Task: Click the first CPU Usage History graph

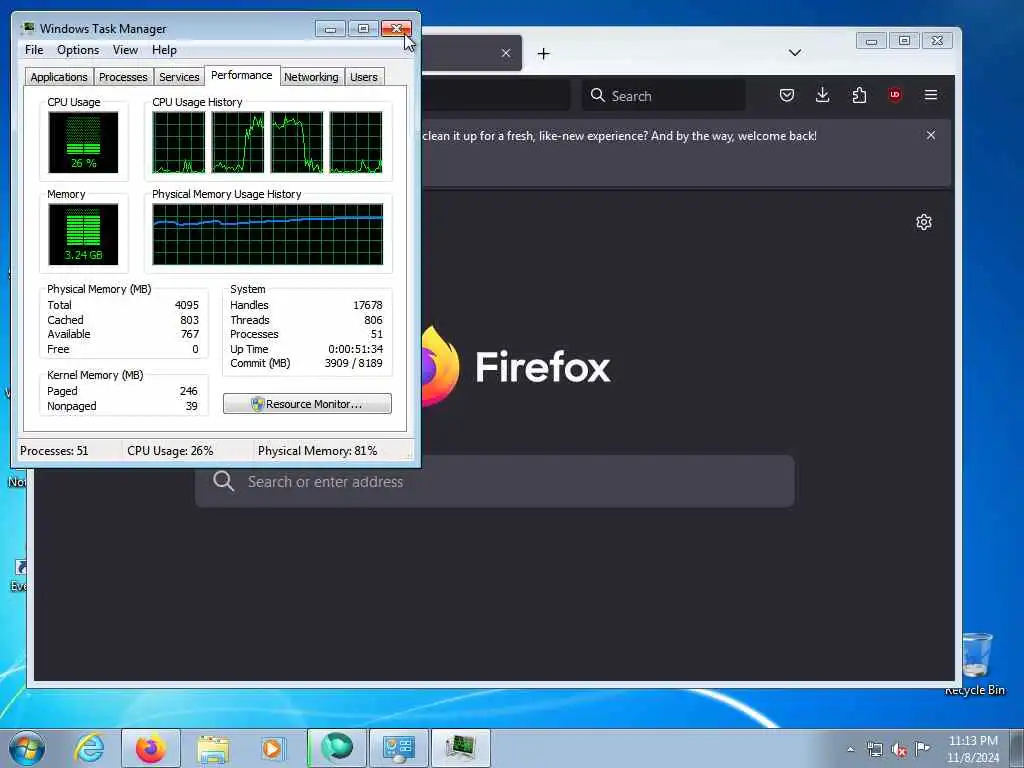Action: tap(178, 142)
